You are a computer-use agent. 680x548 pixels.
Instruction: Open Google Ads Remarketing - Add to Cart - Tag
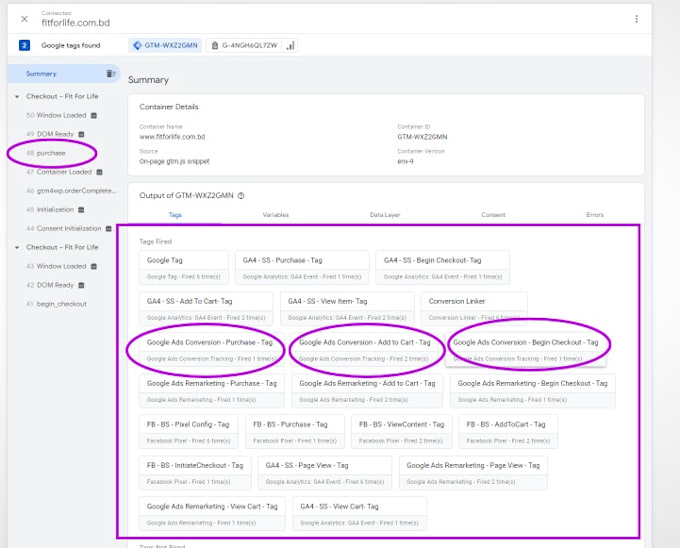367,391
